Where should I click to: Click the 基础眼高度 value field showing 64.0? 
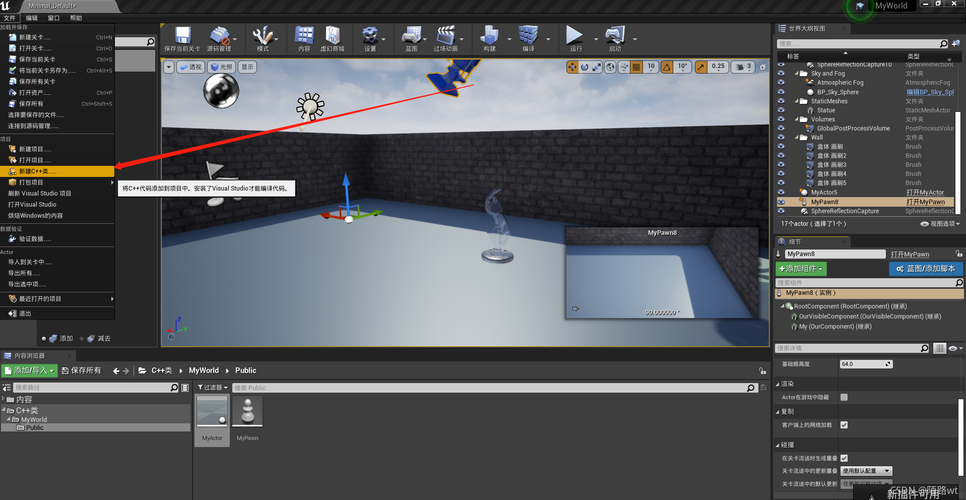pyautogui.click(x=866, y=364)
